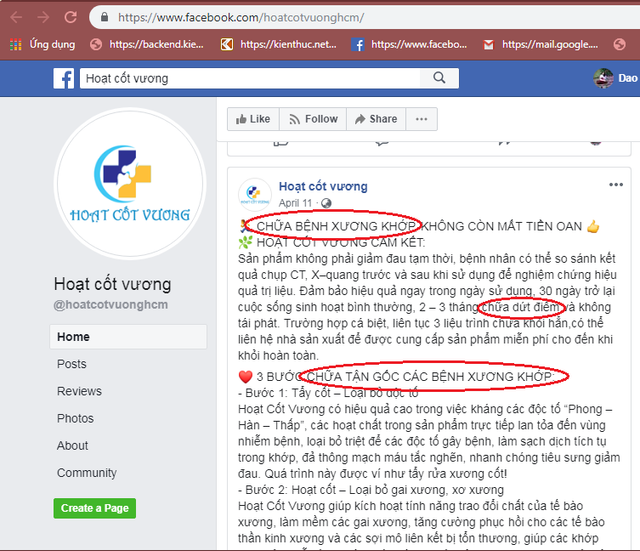The width and height of the screenshot is (640, 551).
Task: Open the www.facebo... bookmark
Action: (x=409, y=44)
